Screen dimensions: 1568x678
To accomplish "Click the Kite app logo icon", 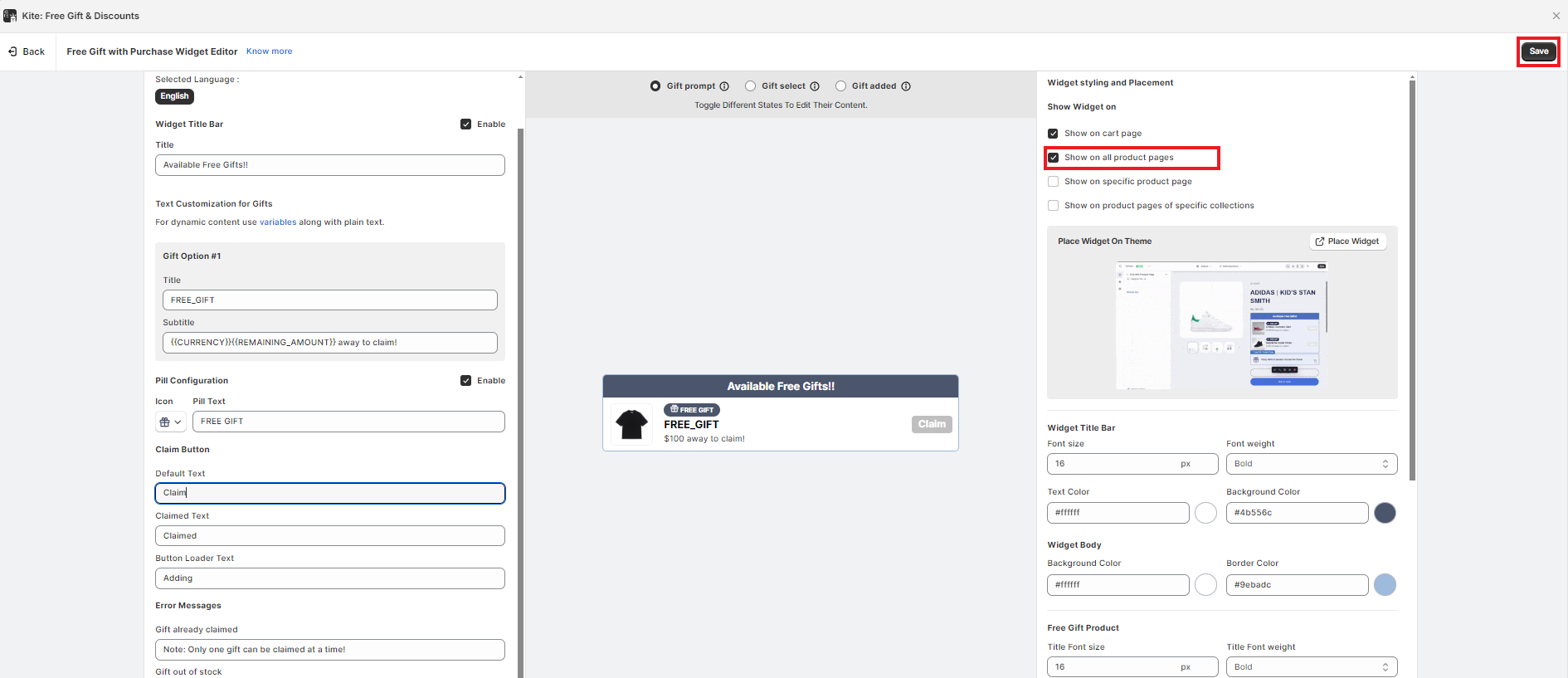I will 10,16.
